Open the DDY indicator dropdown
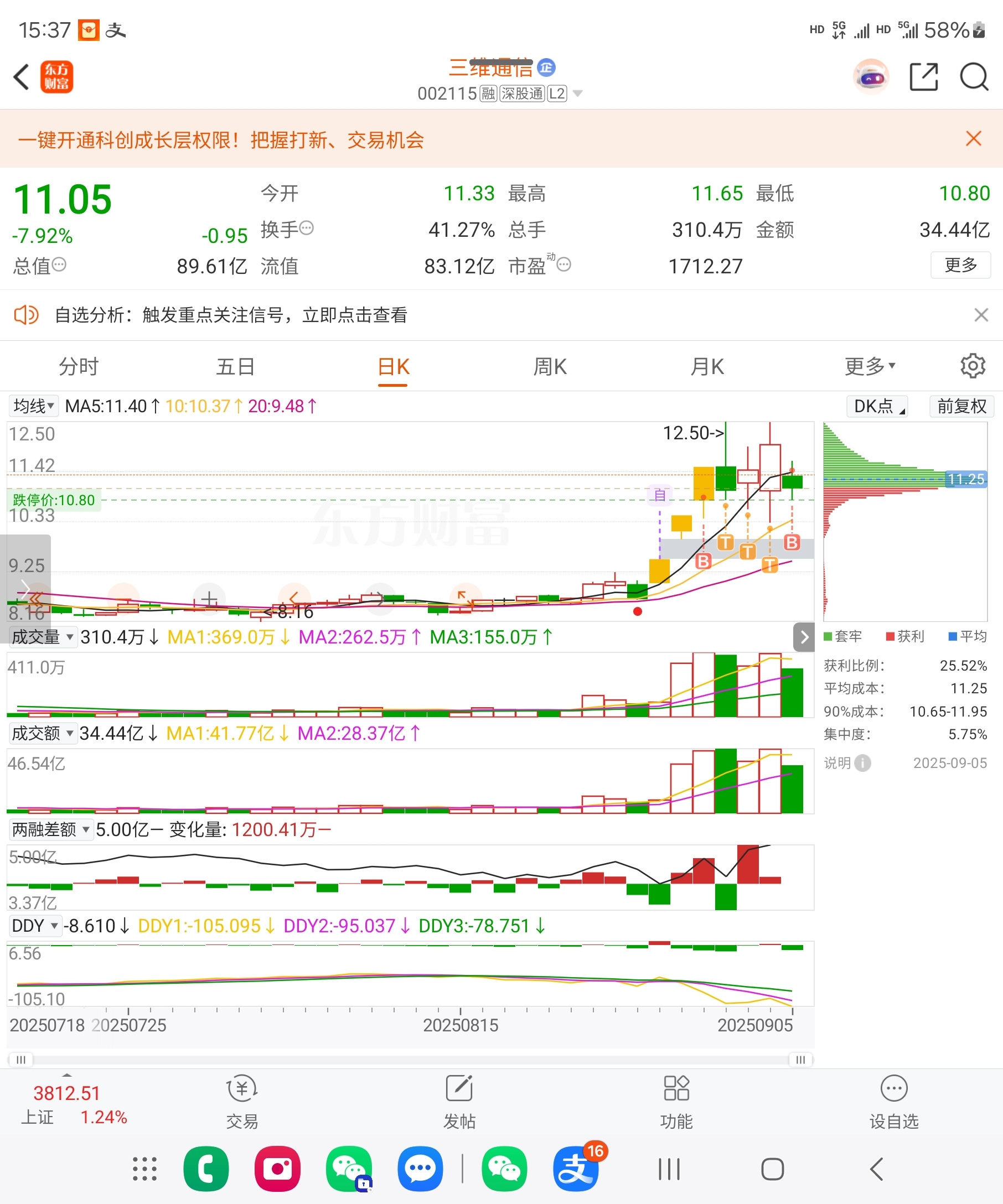1003x1204 pixels. [34, 926]
